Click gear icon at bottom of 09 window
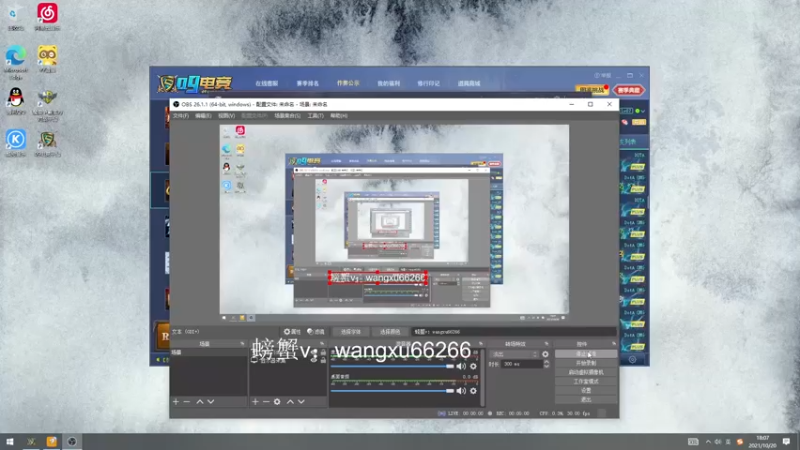This screenshot has height=450, width=800. [632, 359]
